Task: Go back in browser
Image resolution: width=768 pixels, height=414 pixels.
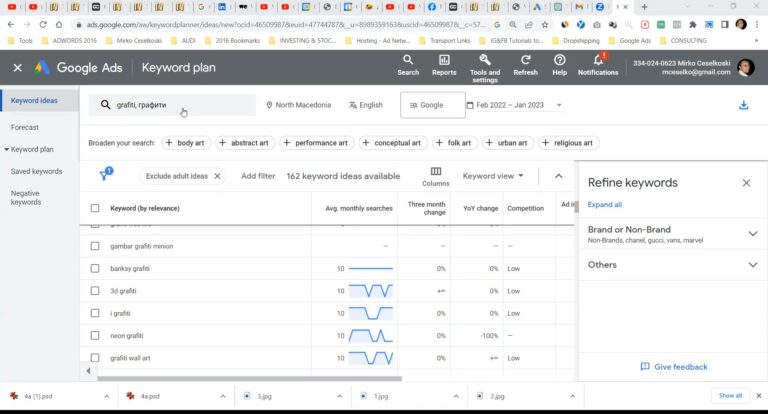Action: pos(11,24)
